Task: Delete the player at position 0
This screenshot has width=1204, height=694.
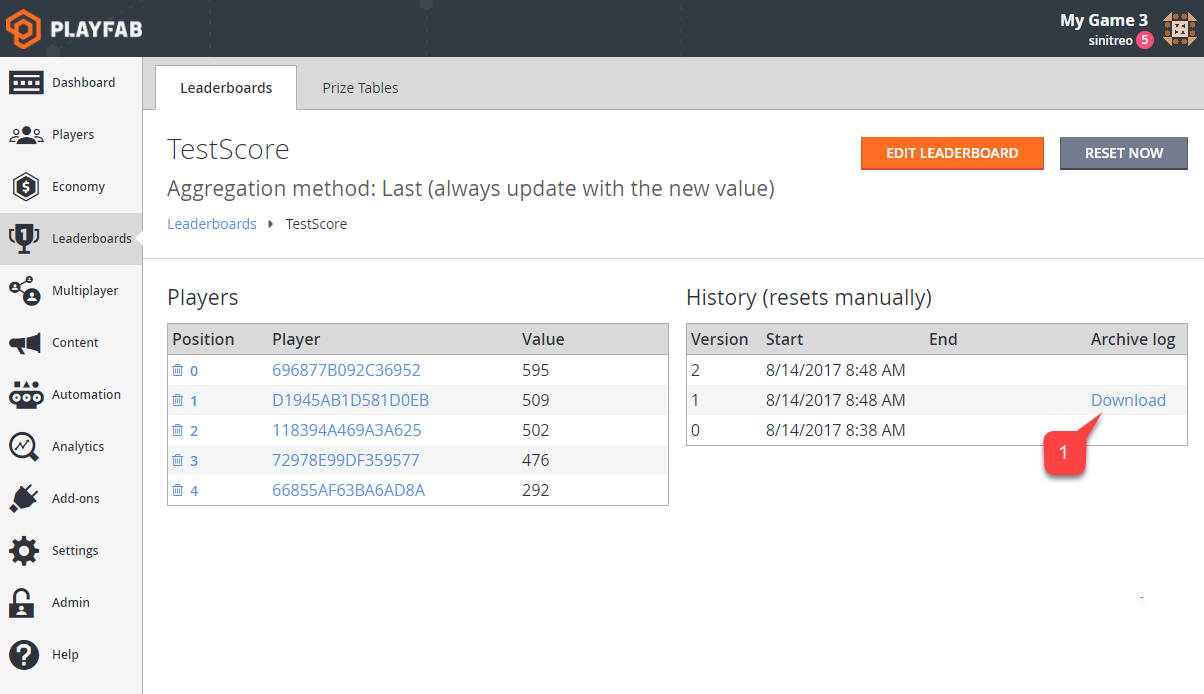Action: click(x=178, y=370)
